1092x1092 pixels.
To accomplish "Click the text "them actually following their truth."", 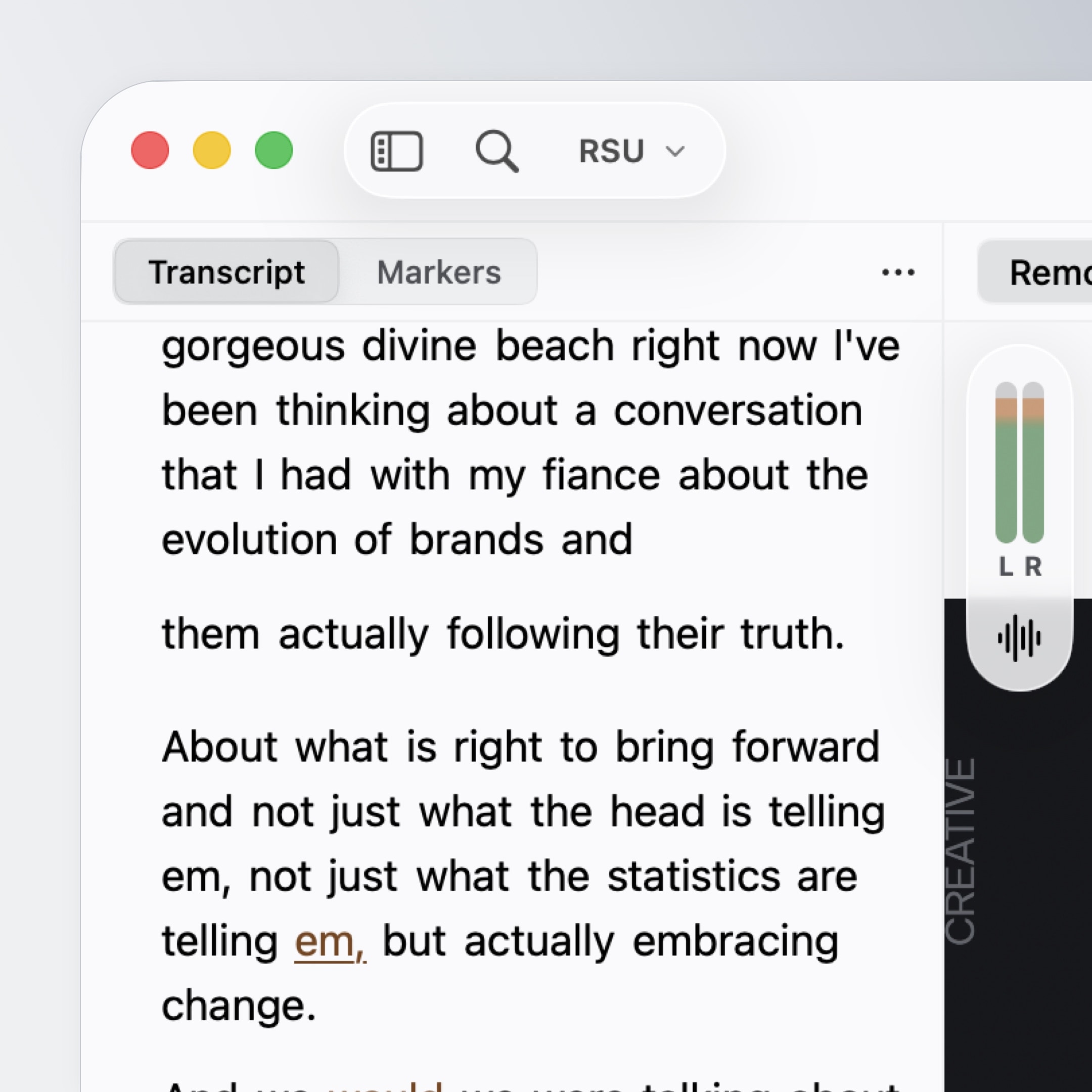I will coord(503,635).
